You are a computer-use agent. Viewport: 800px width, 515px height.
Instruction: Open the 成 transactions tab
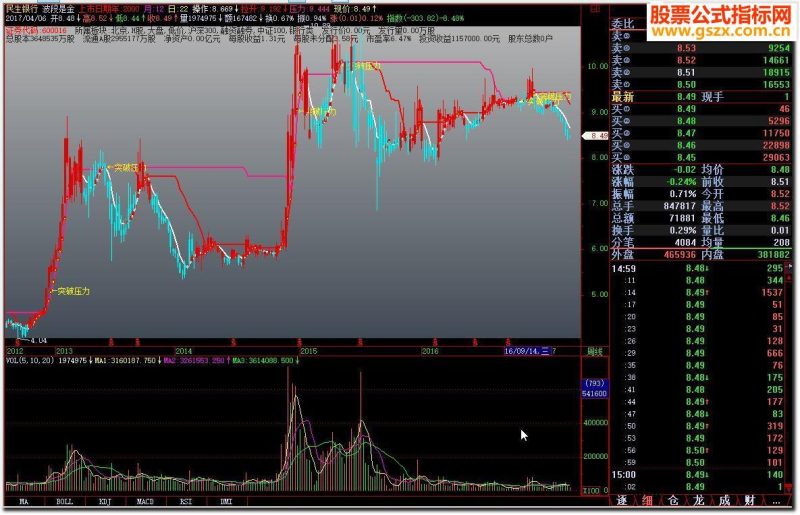[x=724, y=501]
